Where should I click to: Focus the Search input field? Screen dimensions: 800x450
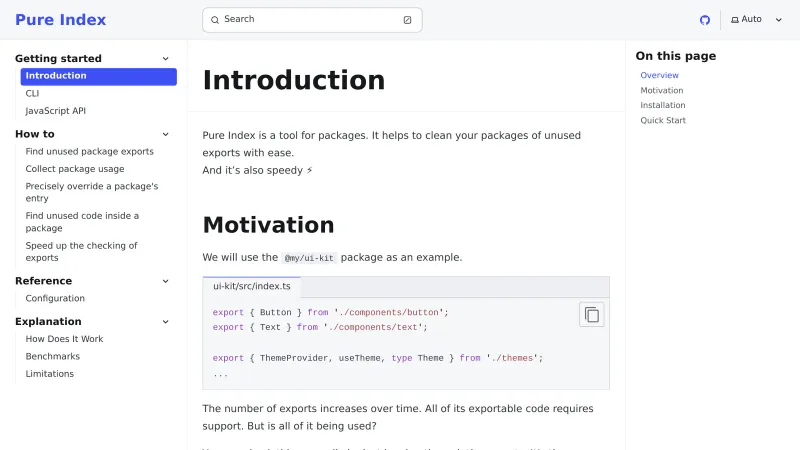click(310, 20)
